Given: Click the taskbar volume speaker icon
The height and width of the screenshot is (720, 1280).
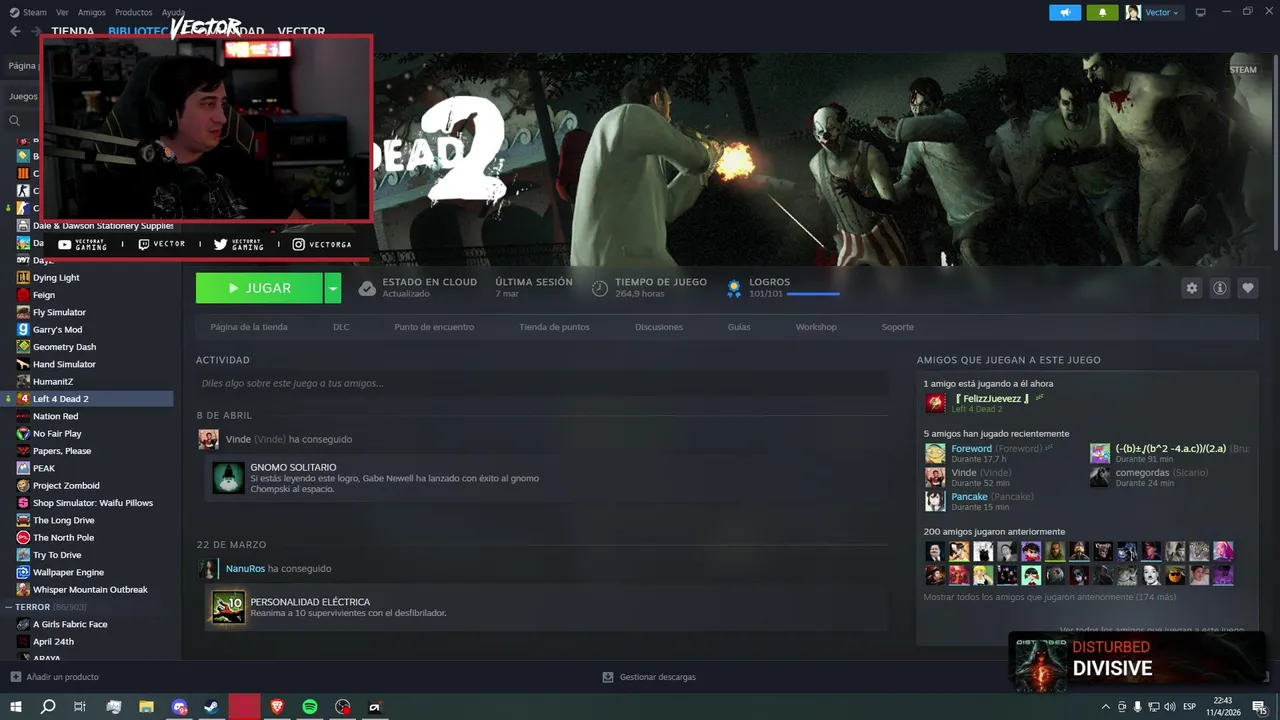Looking at the screenshot, I should [x=1170, y=707].
